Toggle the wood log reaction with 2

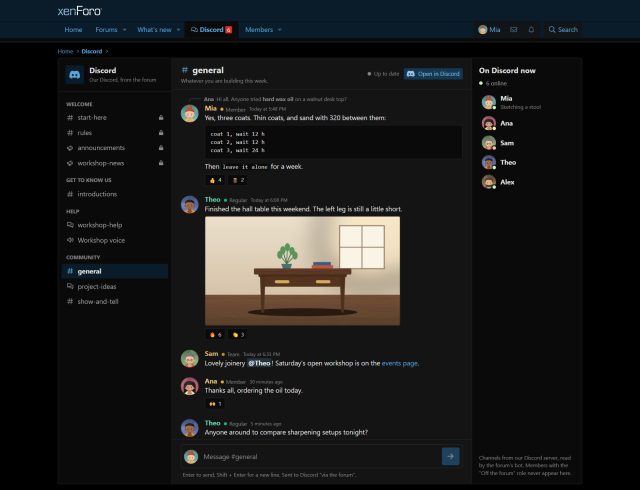click(238, 180)
